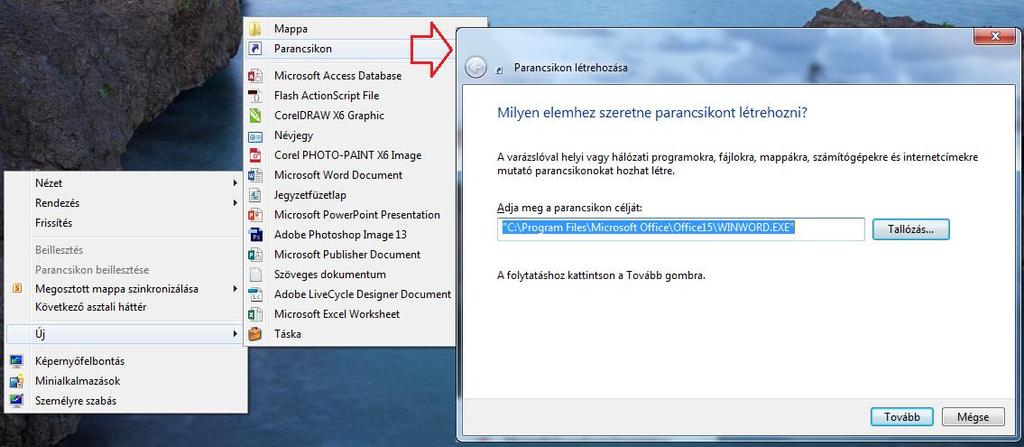Click the shortcut target path field
1024x447 pixels.
680,229
